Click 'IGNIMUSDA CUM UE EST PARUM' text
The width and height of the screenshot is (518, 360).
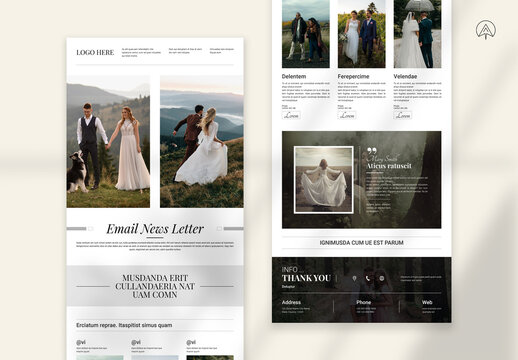tap(362, 243)
